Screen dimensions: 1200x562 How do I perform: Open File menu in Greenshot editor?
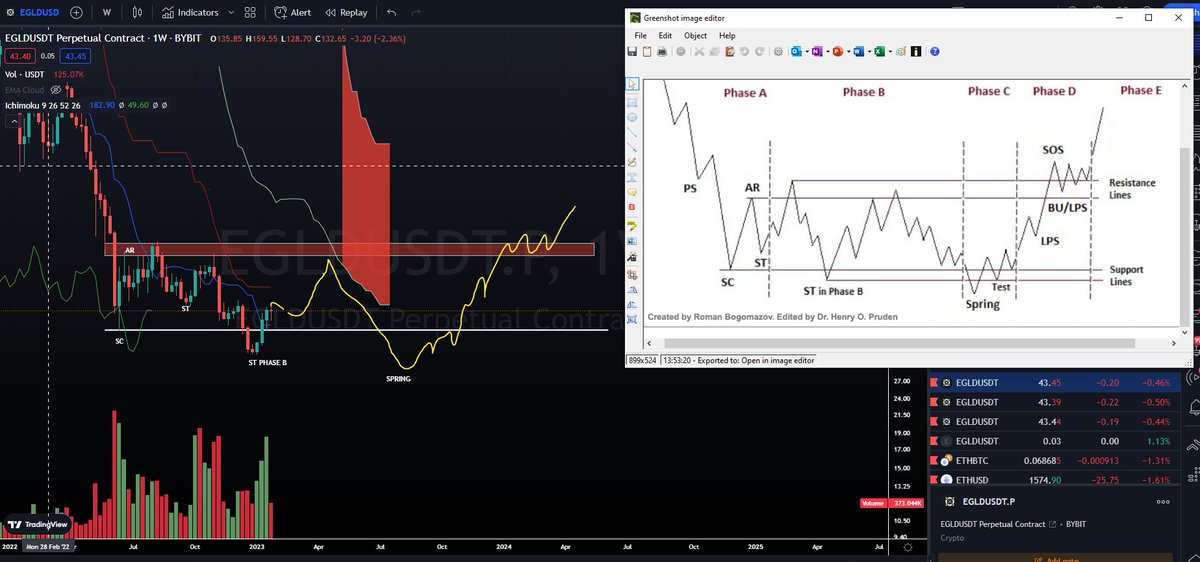coord(640,35)
